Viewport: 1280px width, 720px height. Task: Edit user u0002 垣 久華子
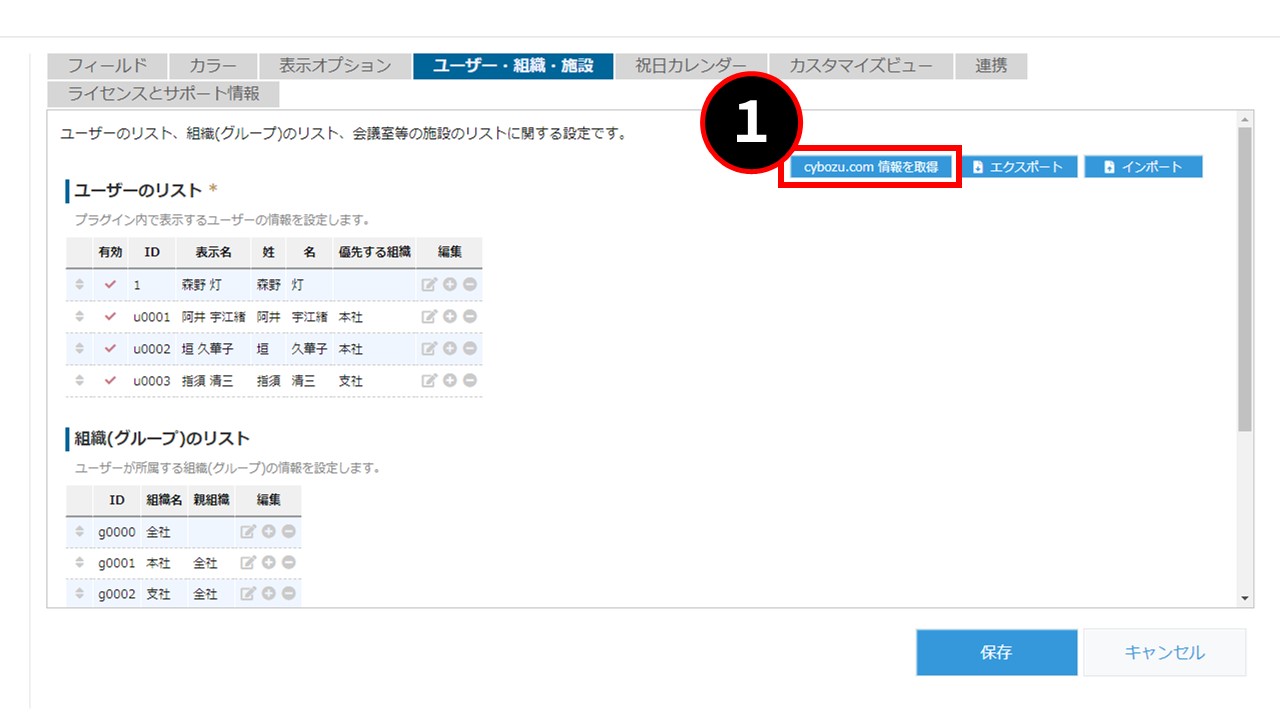(x=429, y=349)
